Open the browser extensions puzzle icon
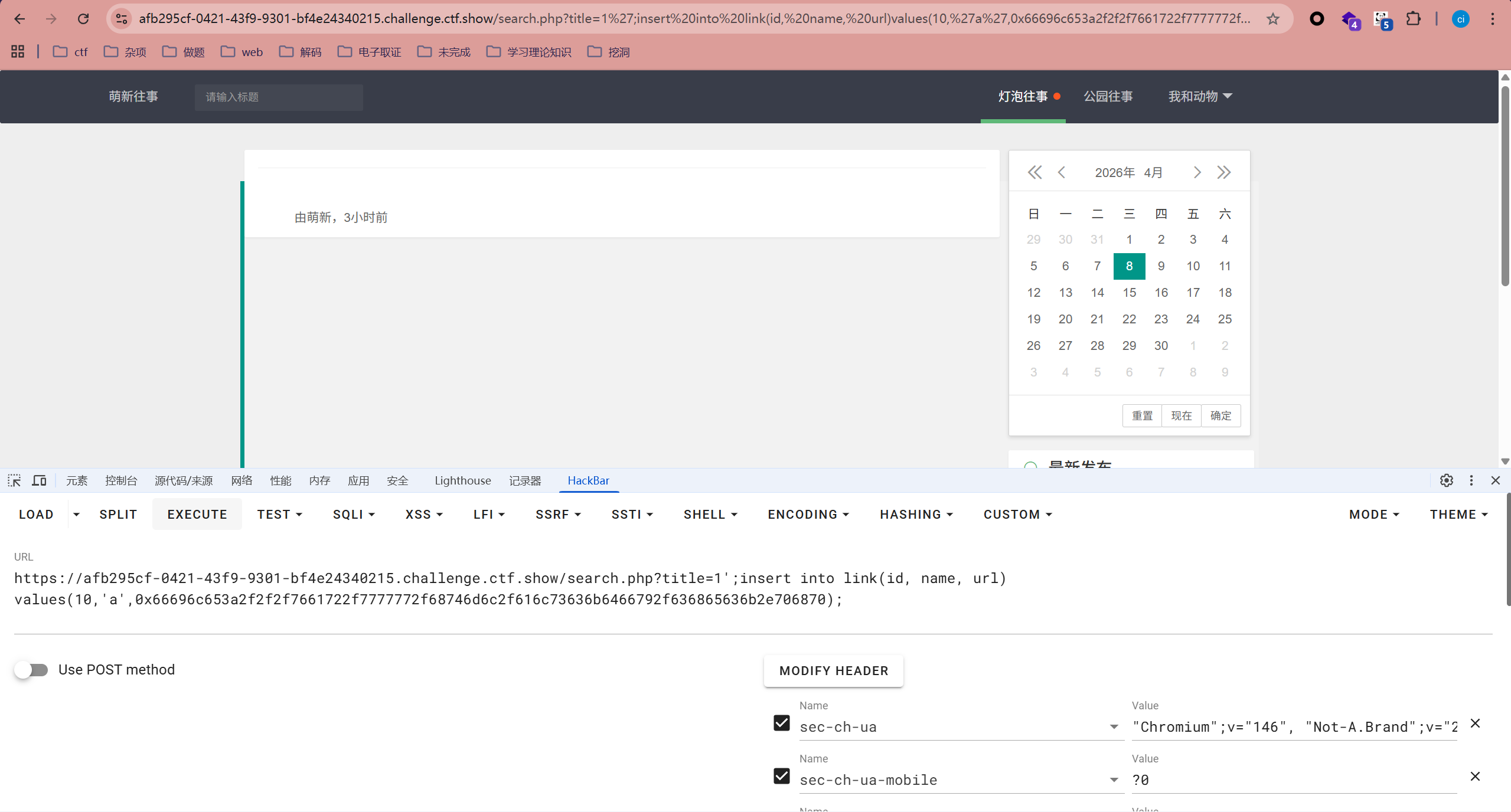Image resolution: width=1511 pixels, height=812 pixels. coord(1413,19)
